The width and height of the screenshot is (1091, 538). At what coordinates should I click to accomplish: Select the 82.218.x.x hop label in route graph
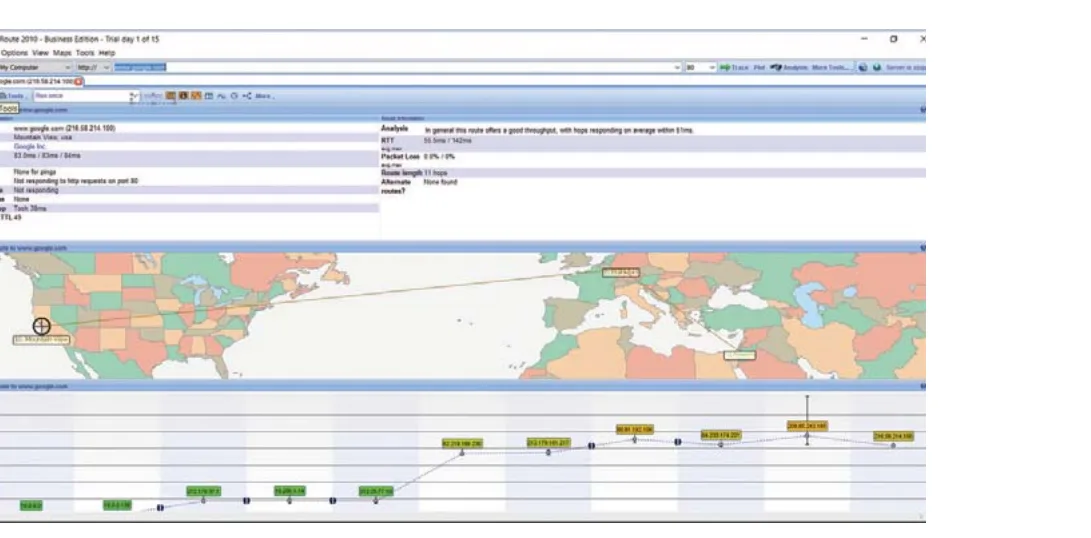(462, 443)
